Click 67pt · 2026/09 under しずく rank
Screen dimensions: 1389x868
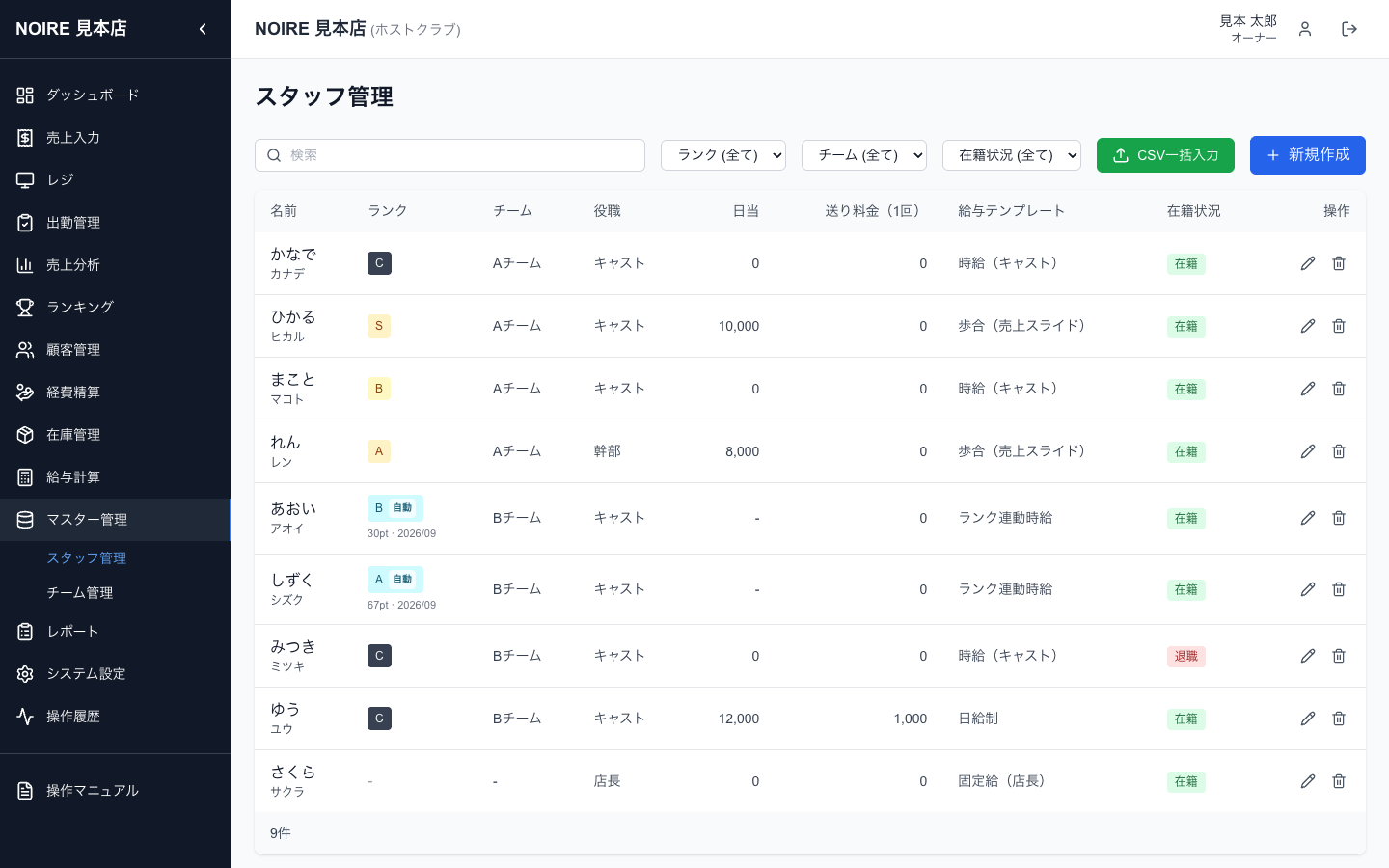click(x=401, y=605)
